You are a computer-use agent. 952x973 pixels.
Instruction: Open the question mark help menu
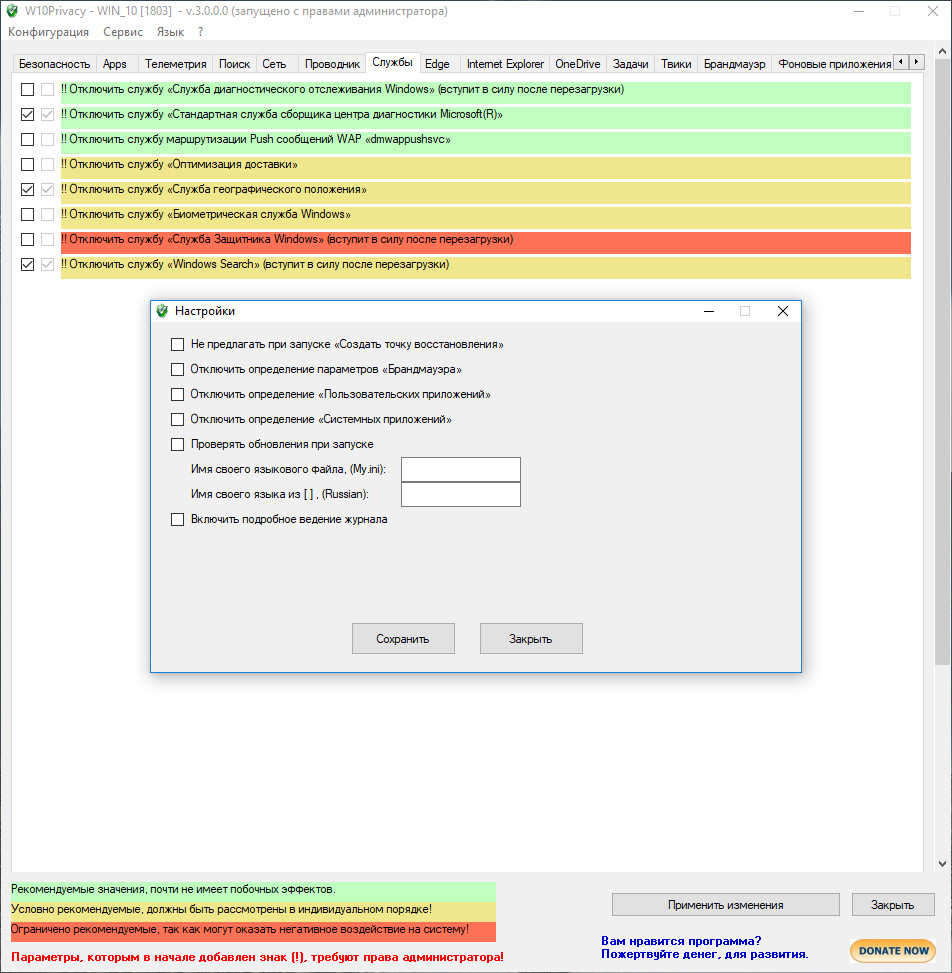[x=200, y=32]
